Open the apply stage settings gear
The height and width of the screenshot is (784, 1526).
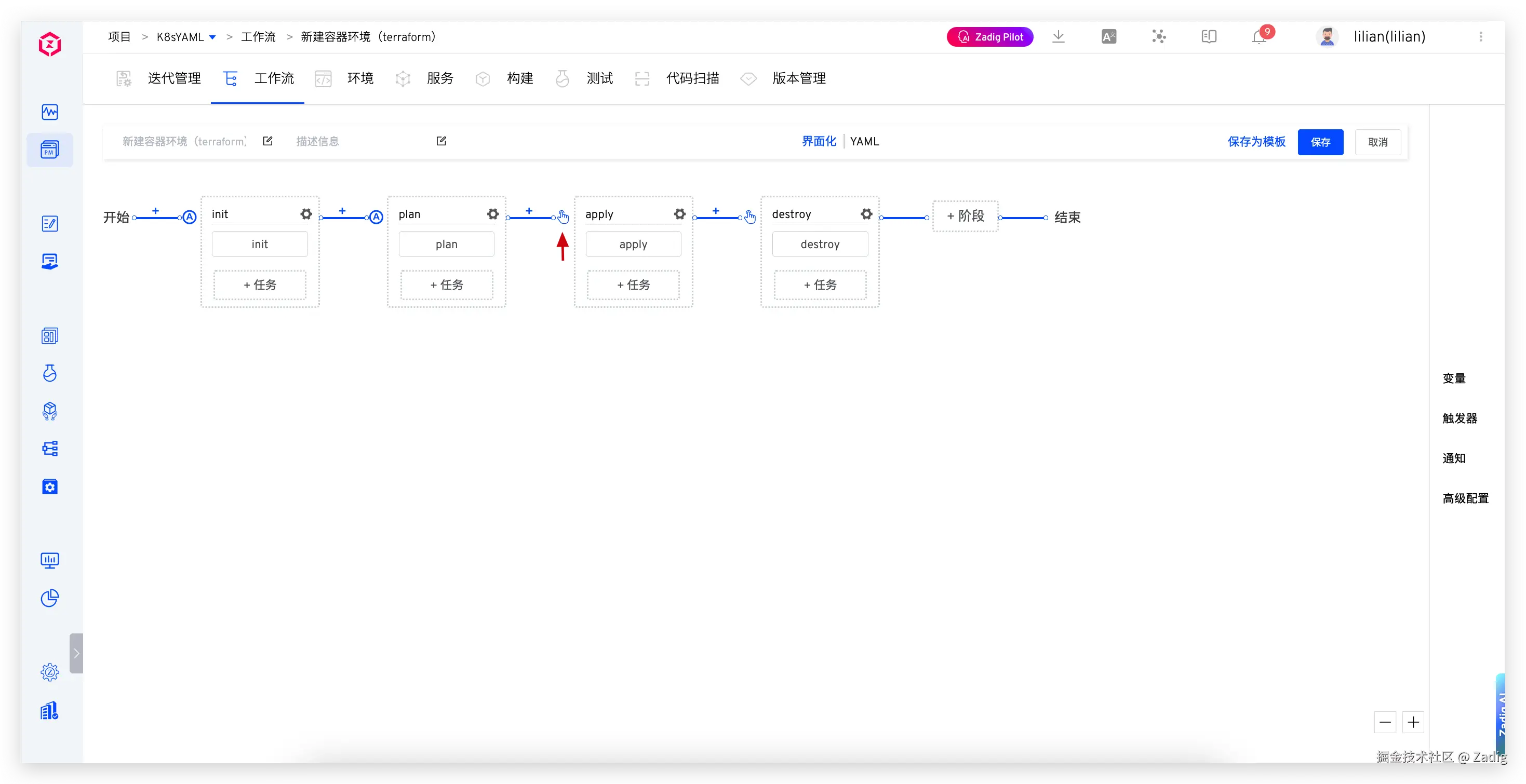pyautogui.click(x=679, y=214)
